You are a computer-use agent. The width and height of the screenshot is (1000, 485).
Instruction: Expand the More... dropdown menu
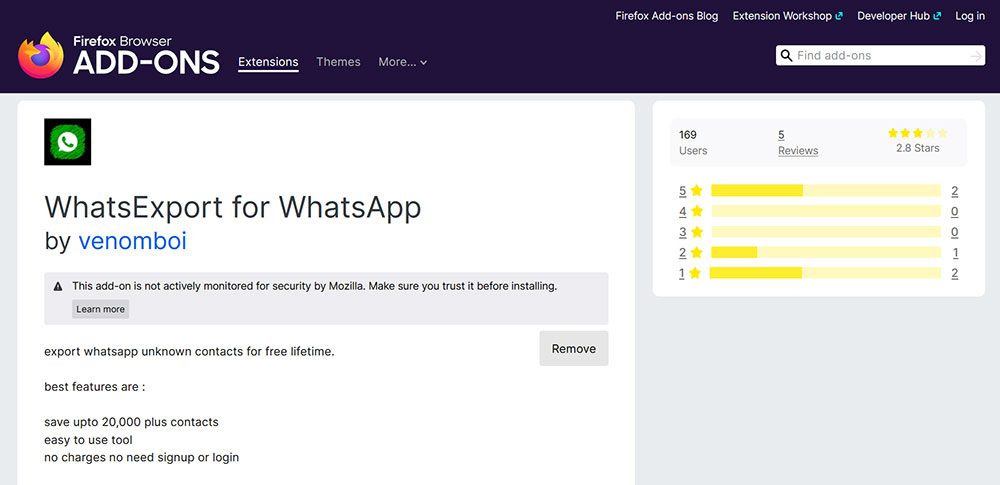coord(402,62)
